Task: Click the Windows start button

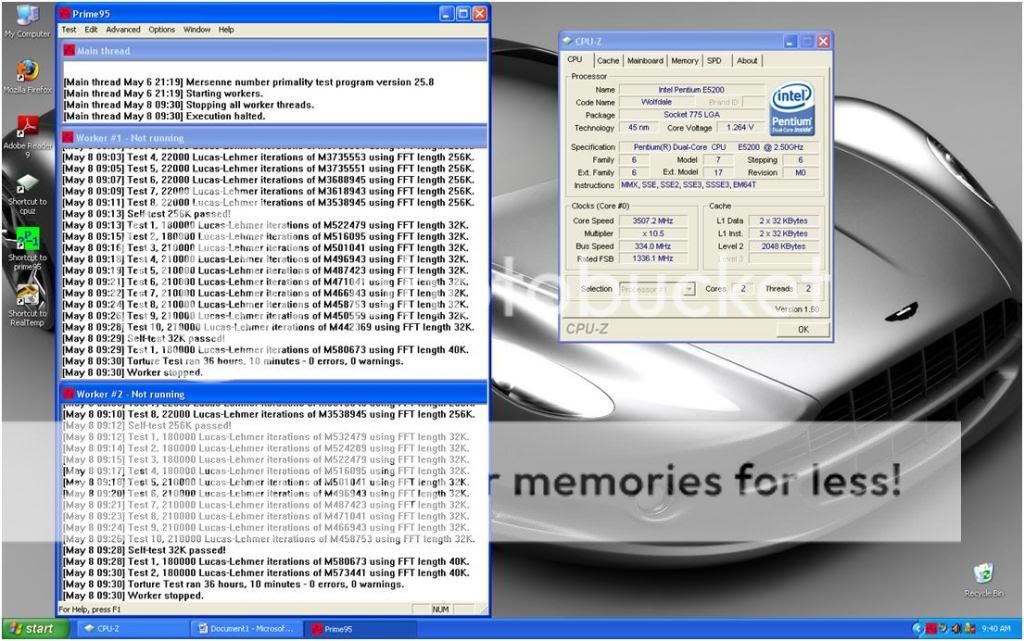Action: click(x=35, y=629)
